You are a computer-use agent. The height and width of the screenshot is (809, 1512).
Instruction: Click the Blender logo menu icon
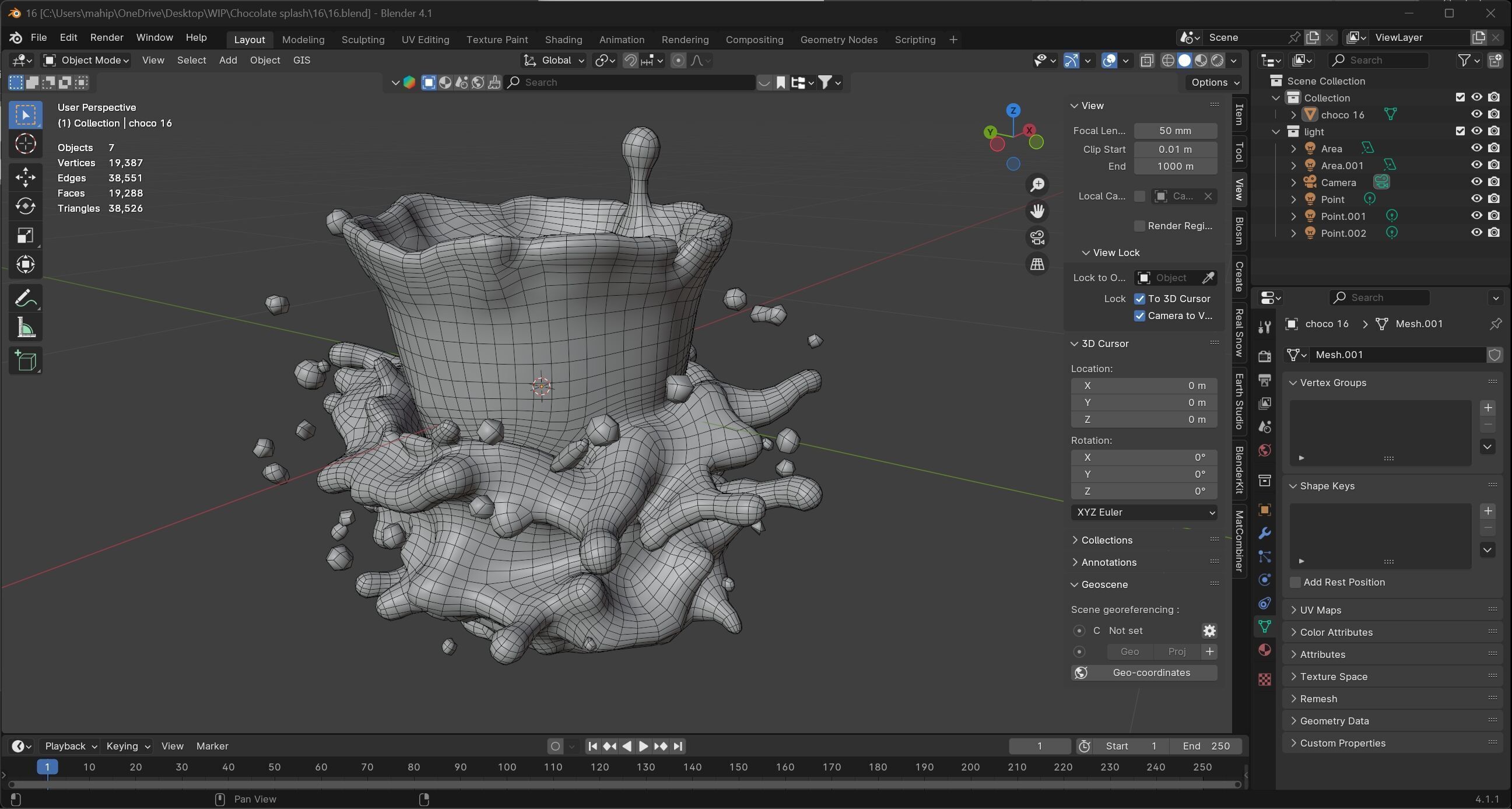click(16, 37)
